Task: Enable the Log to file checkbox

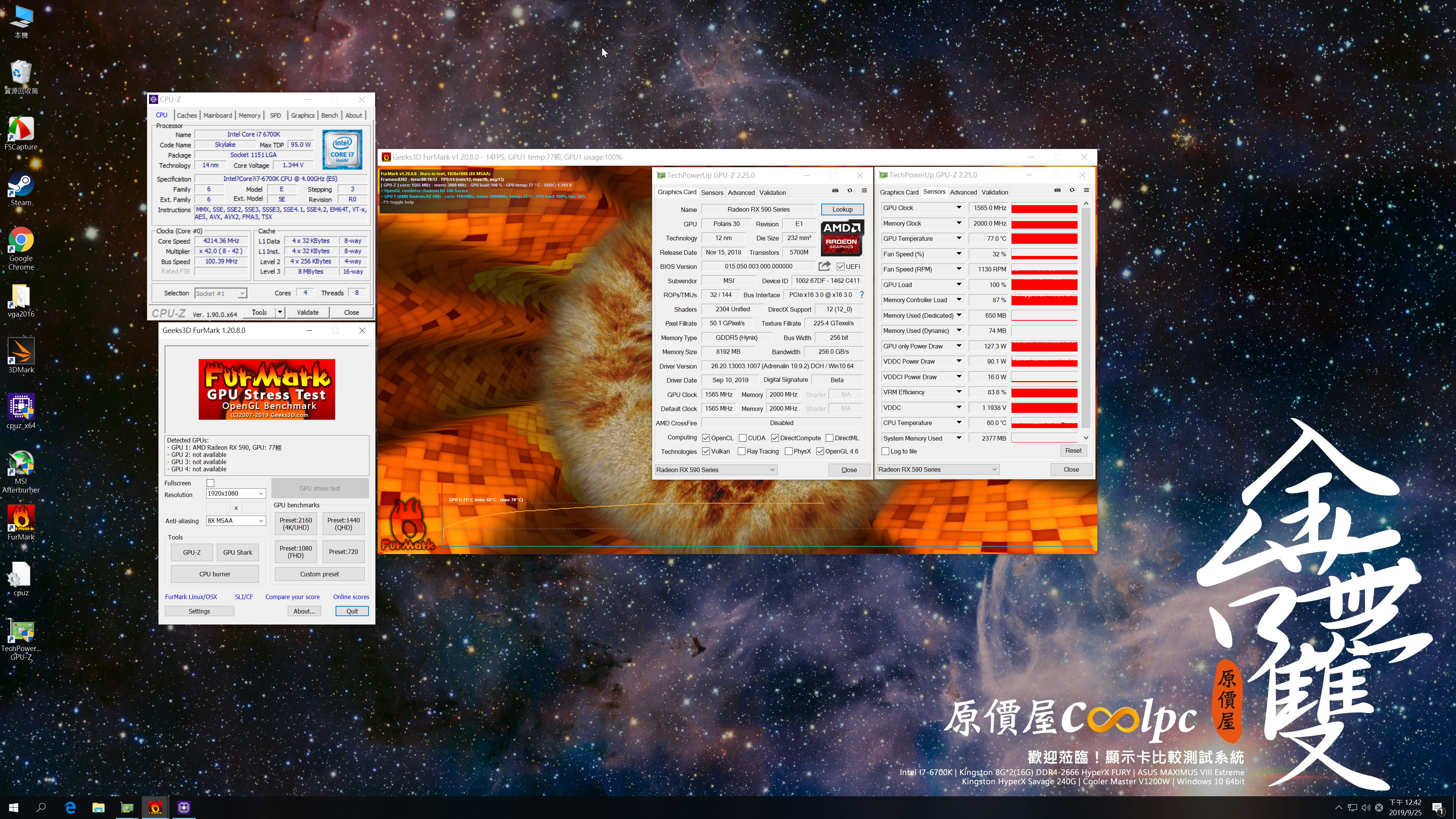Action: point(885,451)
